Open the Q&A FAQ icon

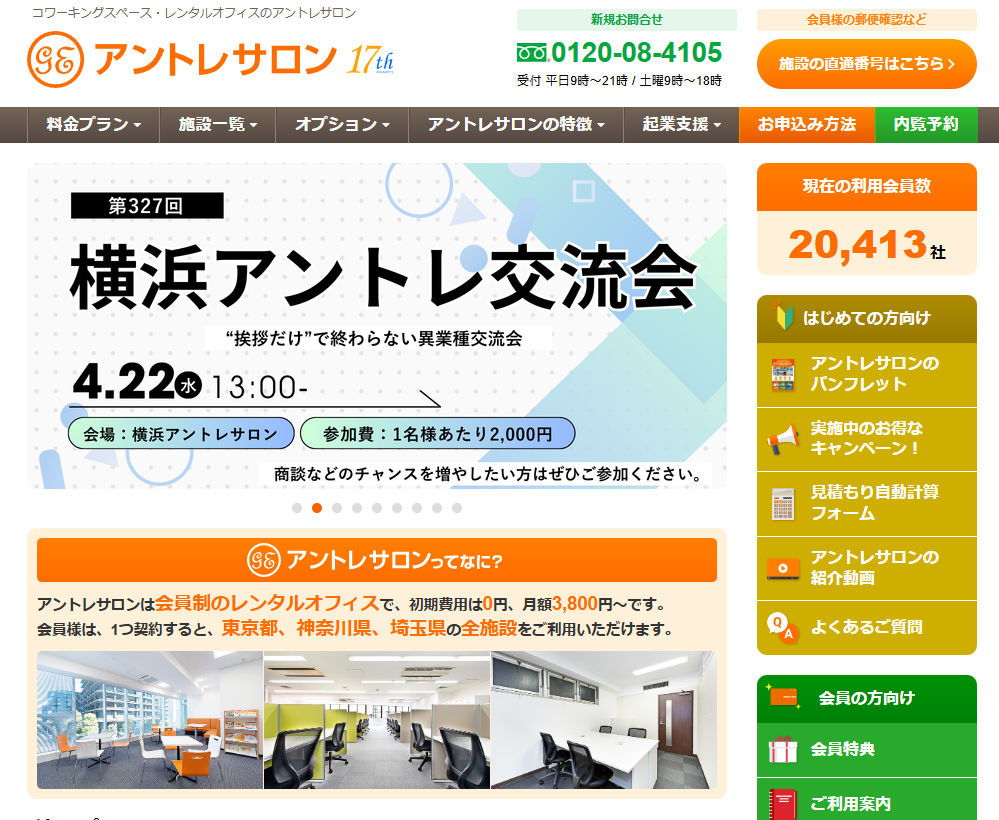click(782, 628)
